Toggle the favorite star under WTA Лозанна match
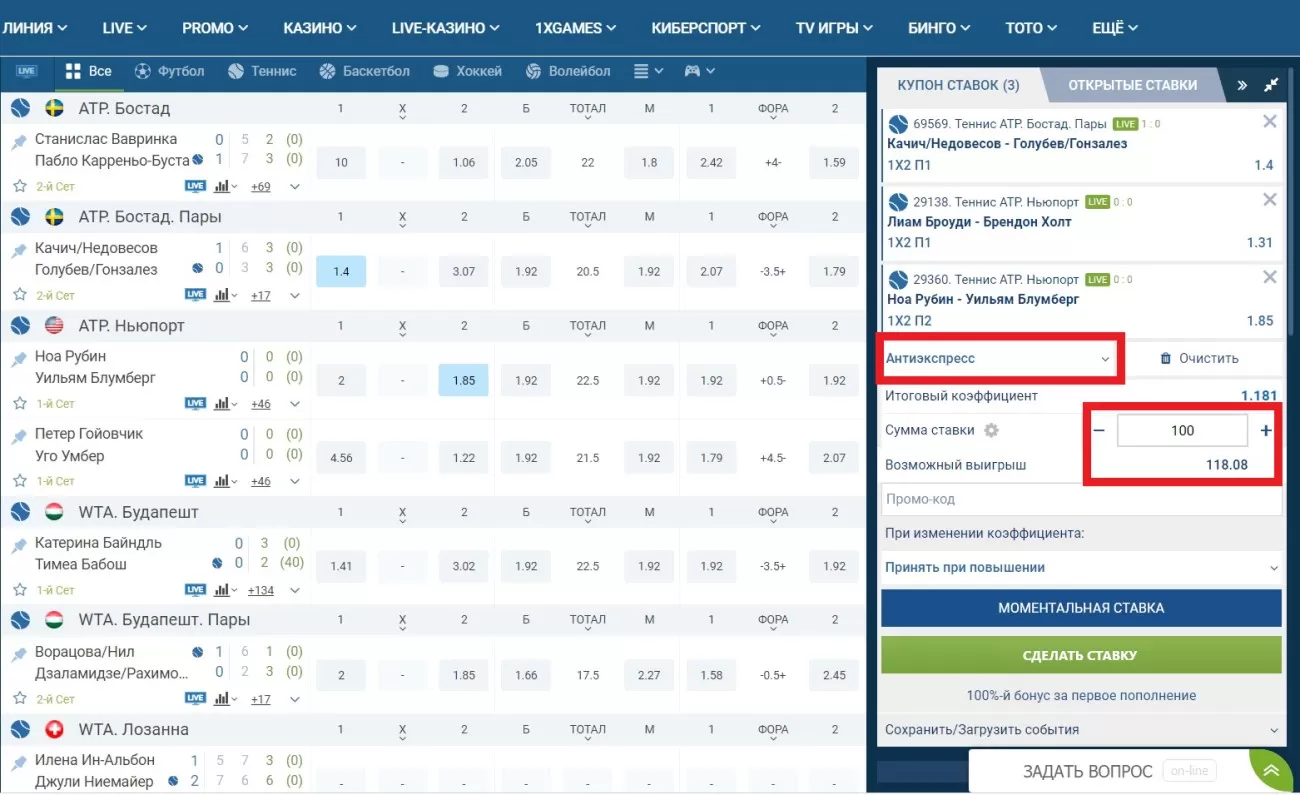 coord(20,790)
